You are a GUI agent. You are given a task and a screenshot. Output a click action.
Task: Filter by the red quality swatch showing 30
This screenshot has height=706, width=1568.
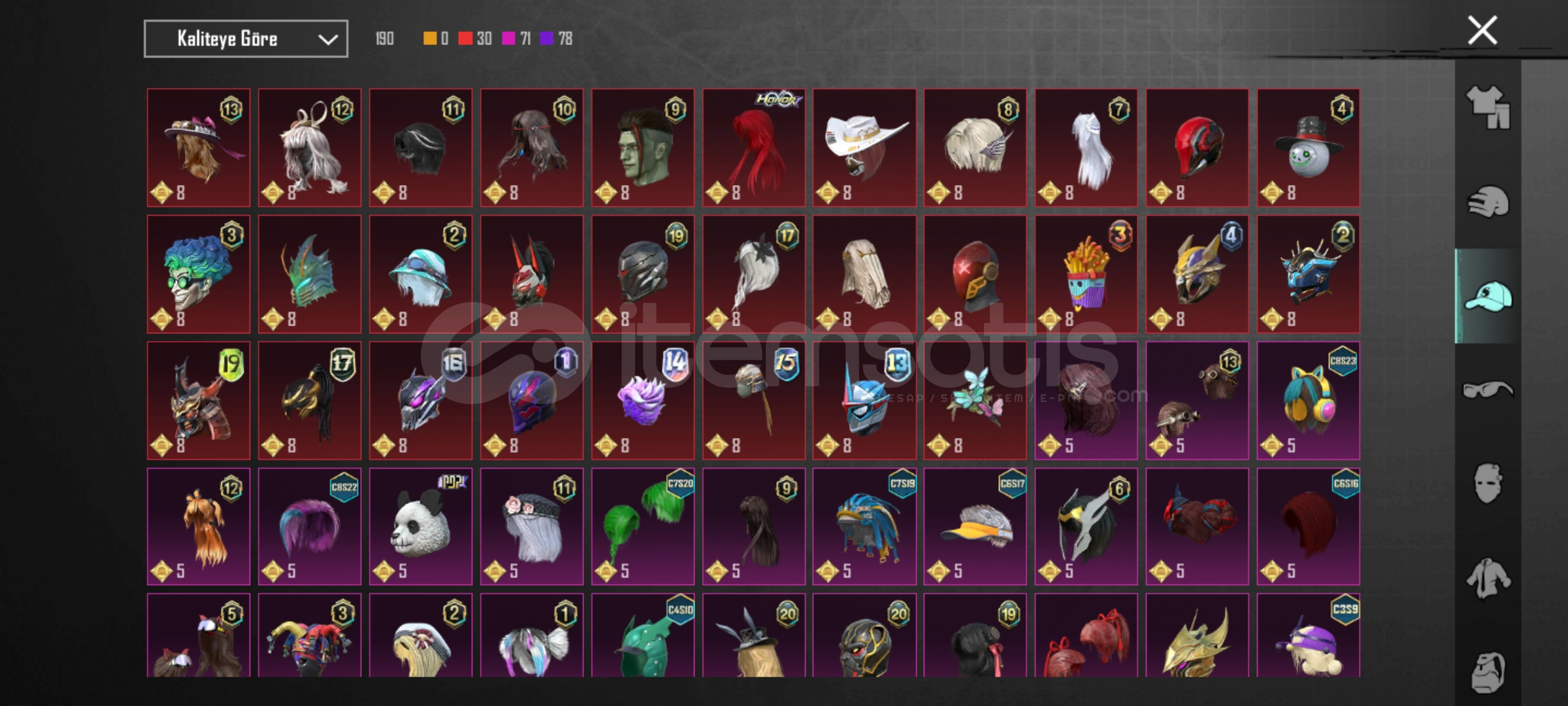(465, 39)
